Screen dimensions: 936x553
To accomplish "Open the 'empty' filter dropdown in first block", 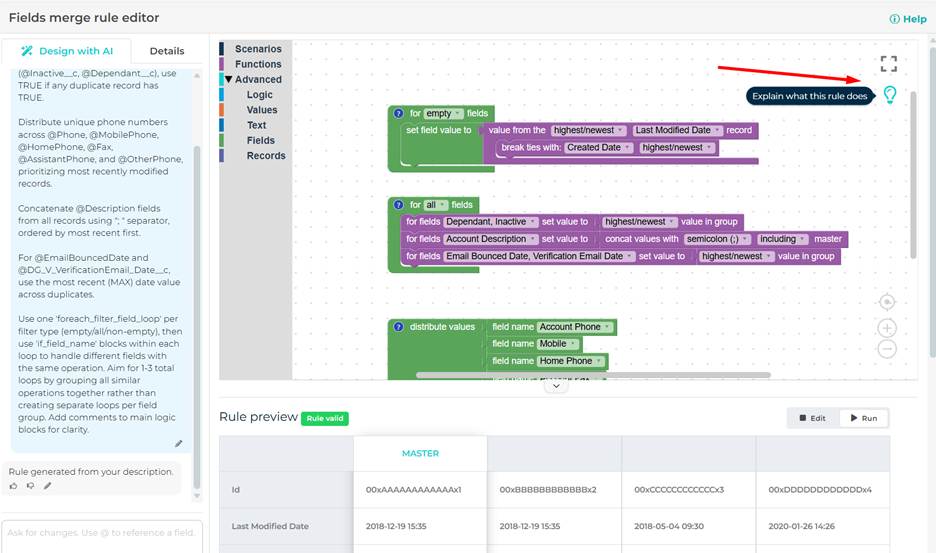I will [440, 114].
